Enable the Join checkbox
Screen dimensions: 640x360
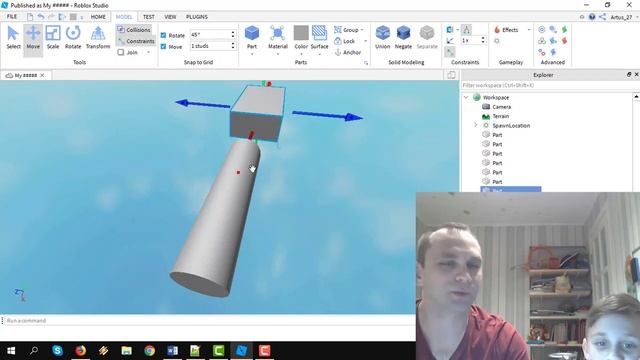click(121, 52)
